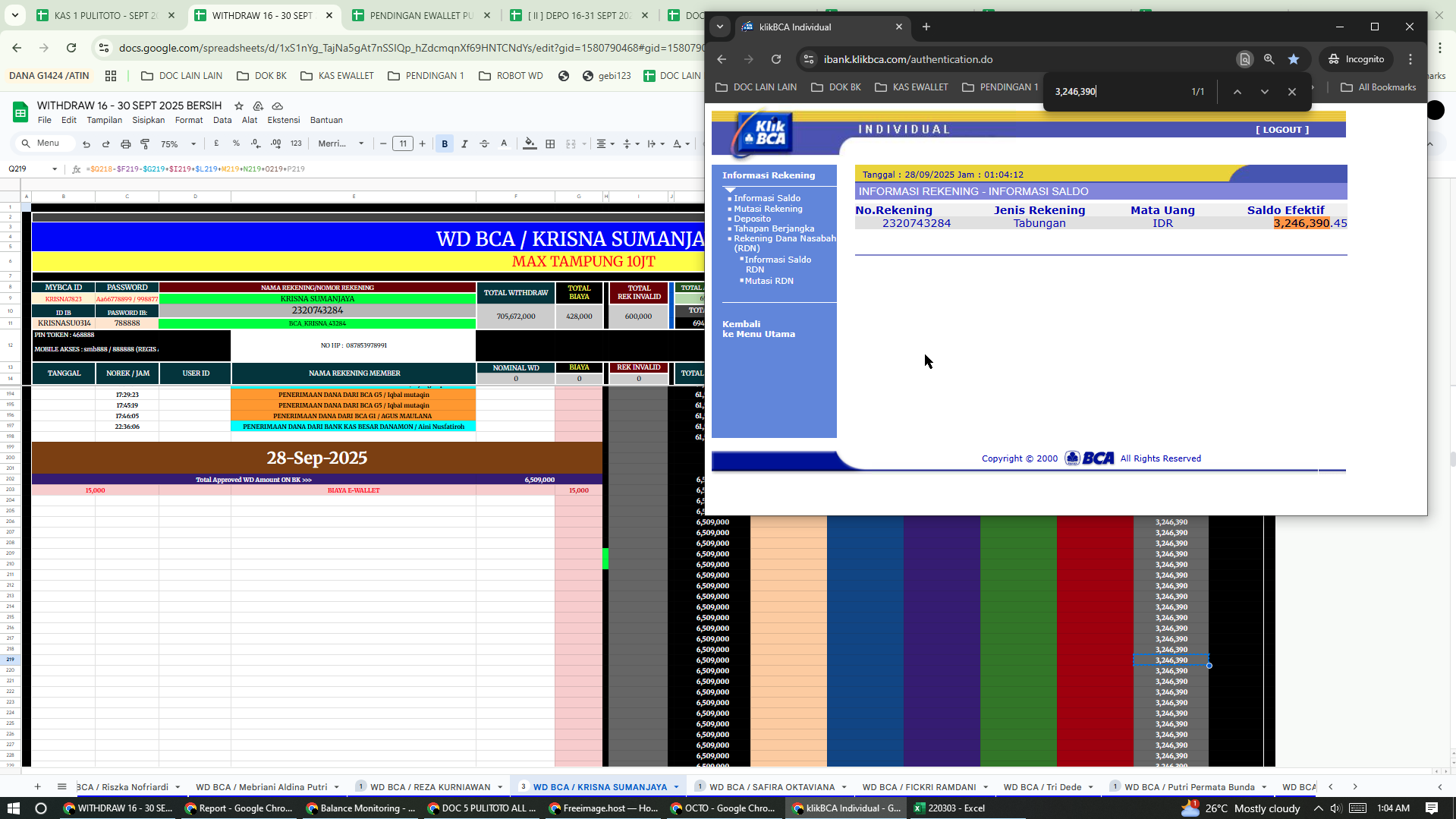Open the Tampilan menu
This screenshot has height=819, width=1456.
pos(105,120)
